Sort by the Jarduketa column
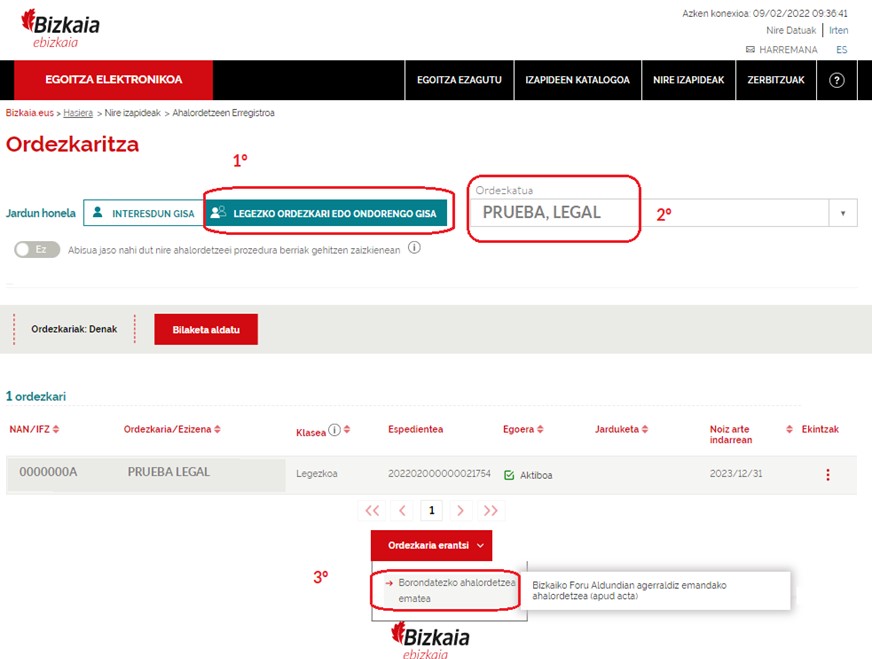Viewport: 872px width, 659px height. pos(645,429)
